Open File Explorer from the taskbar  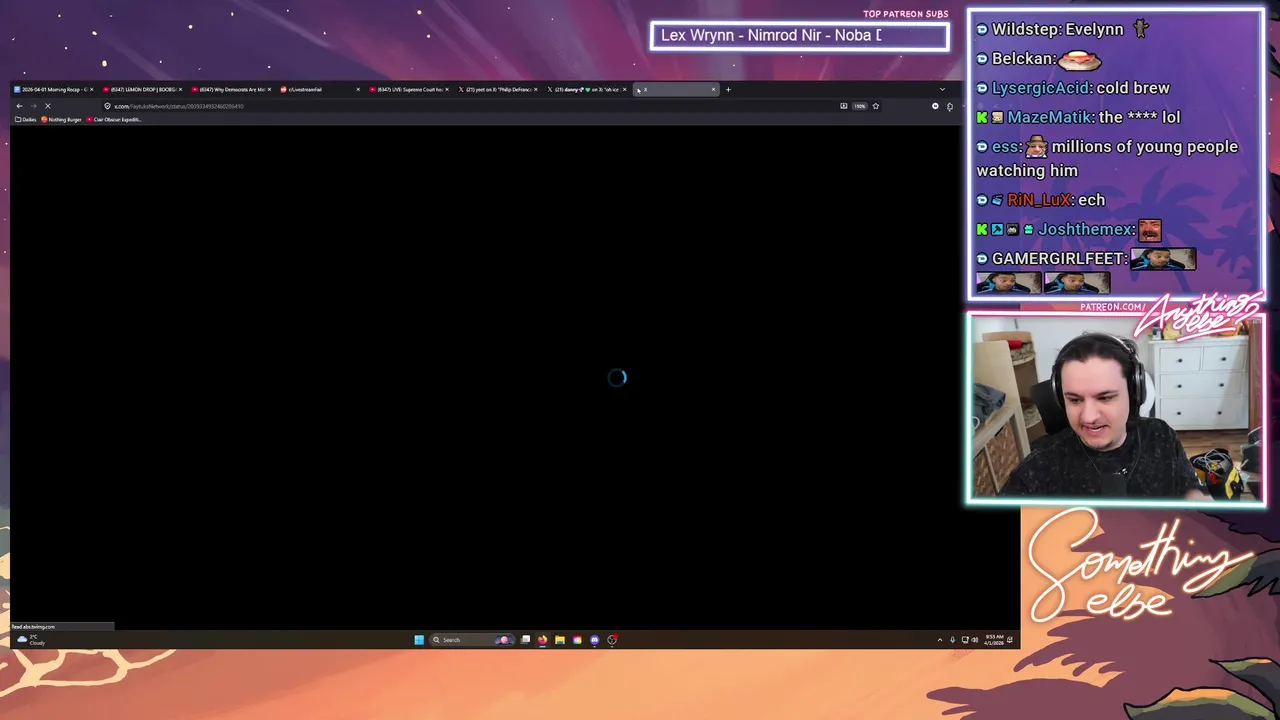point(560,640)
